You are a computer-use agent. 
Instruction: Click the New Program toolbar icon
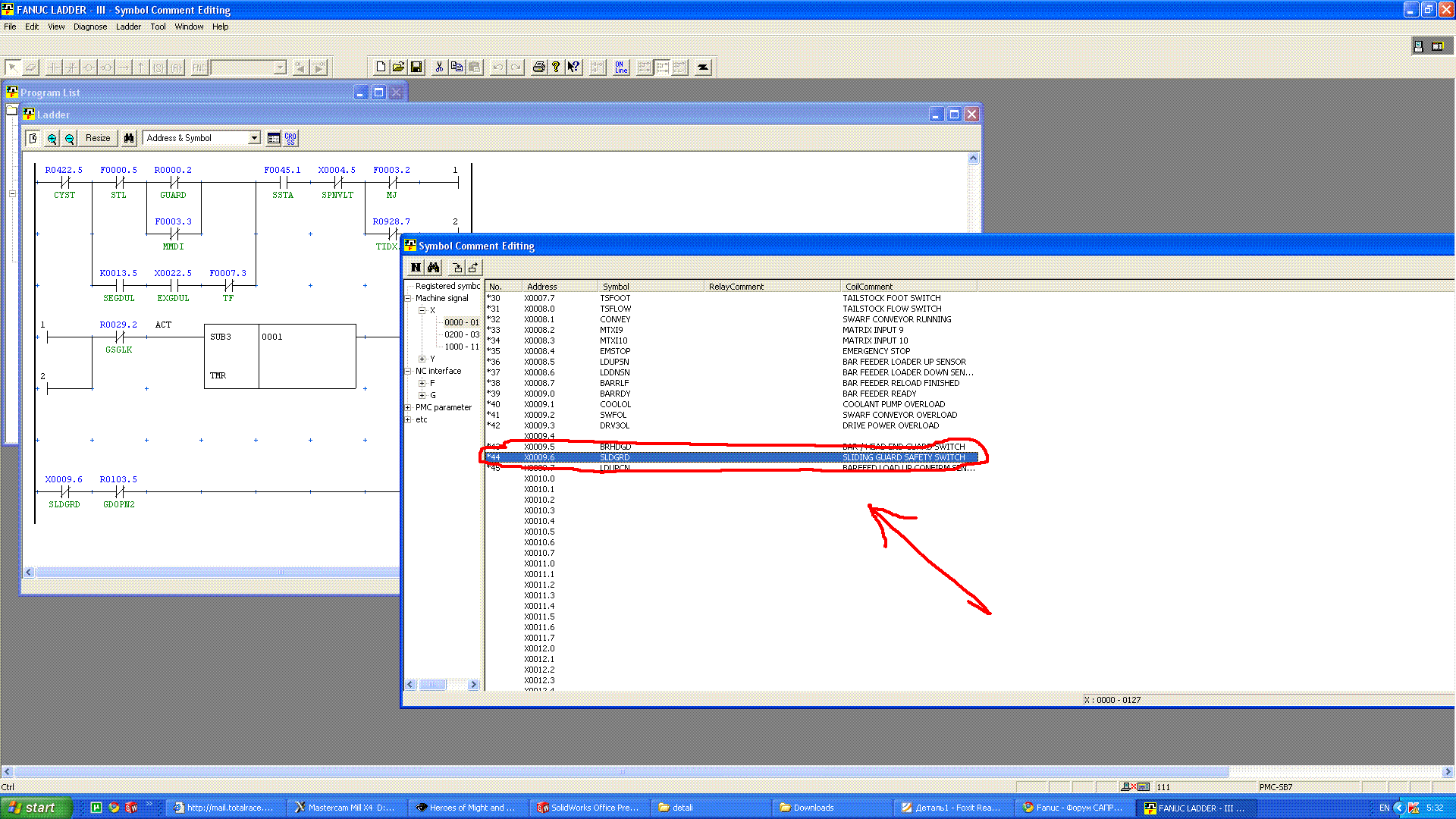pyautogui.click(x=381, y=67)
